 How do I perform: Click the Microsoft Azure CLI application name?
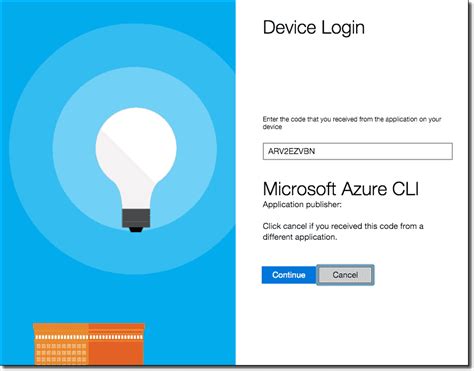coord(340,189)
